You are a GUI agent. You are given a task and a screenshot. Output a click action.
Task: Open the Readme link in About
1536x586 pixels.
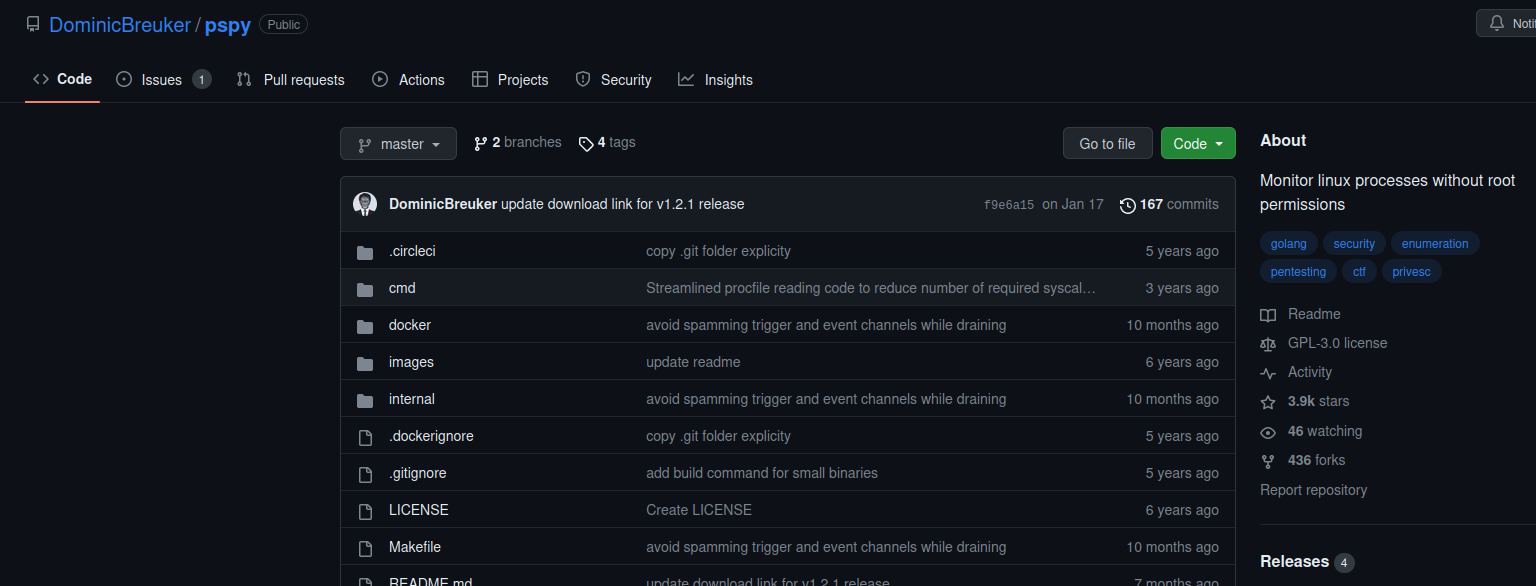click(1300, 314)
